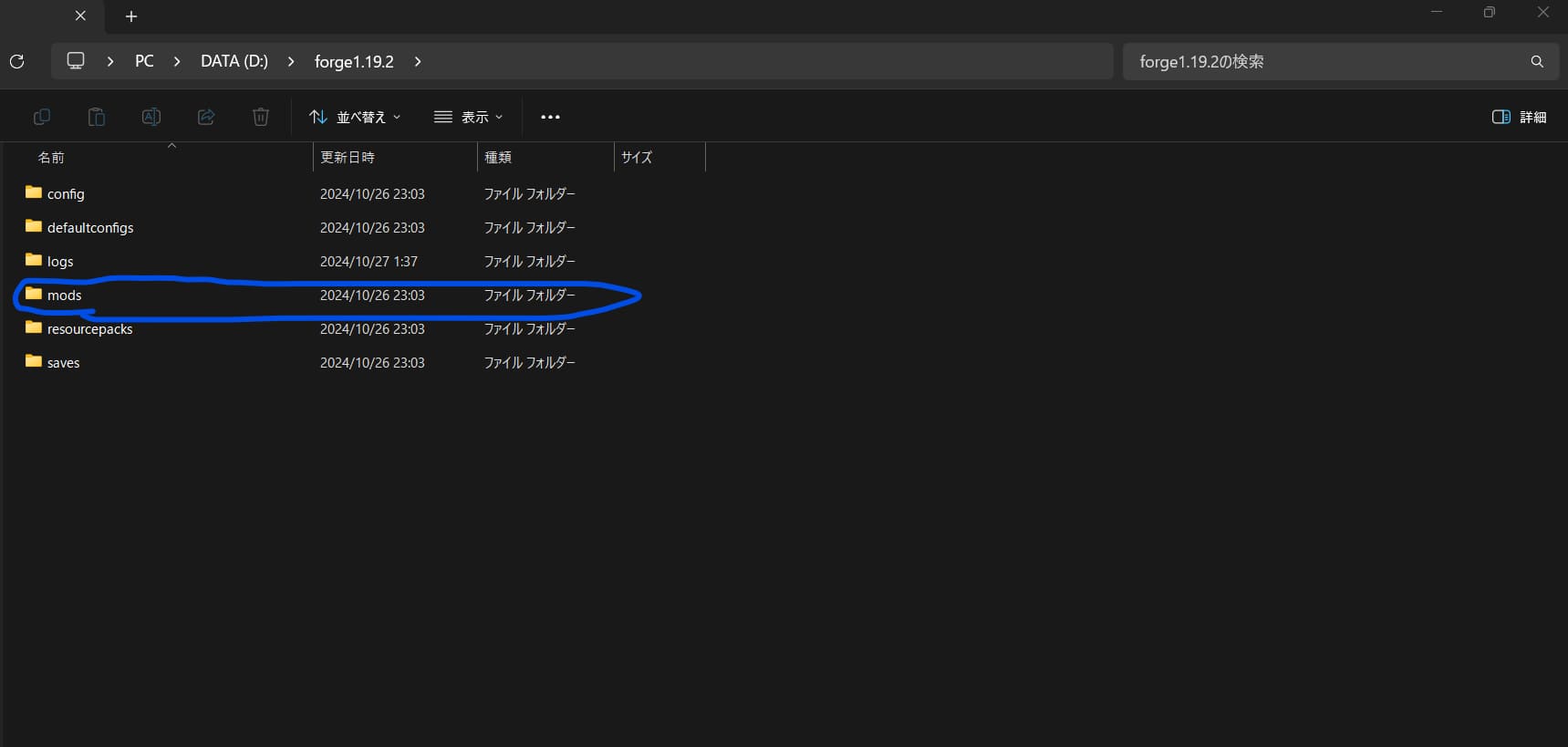Click the search magnifier icon

point(1537,61)
